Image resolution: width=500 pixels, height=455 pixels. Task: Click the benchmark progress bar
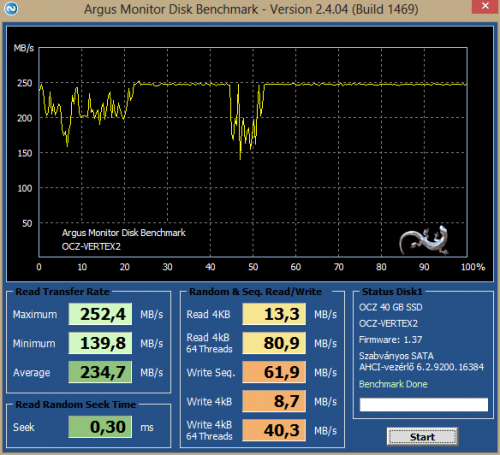point(423,404)
